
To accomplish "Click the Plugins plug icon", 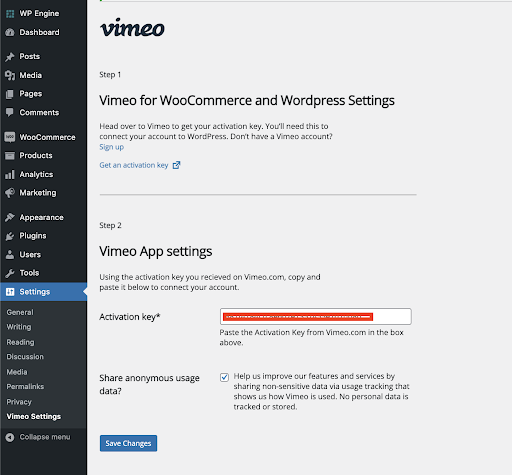I will tap(10, 236).
